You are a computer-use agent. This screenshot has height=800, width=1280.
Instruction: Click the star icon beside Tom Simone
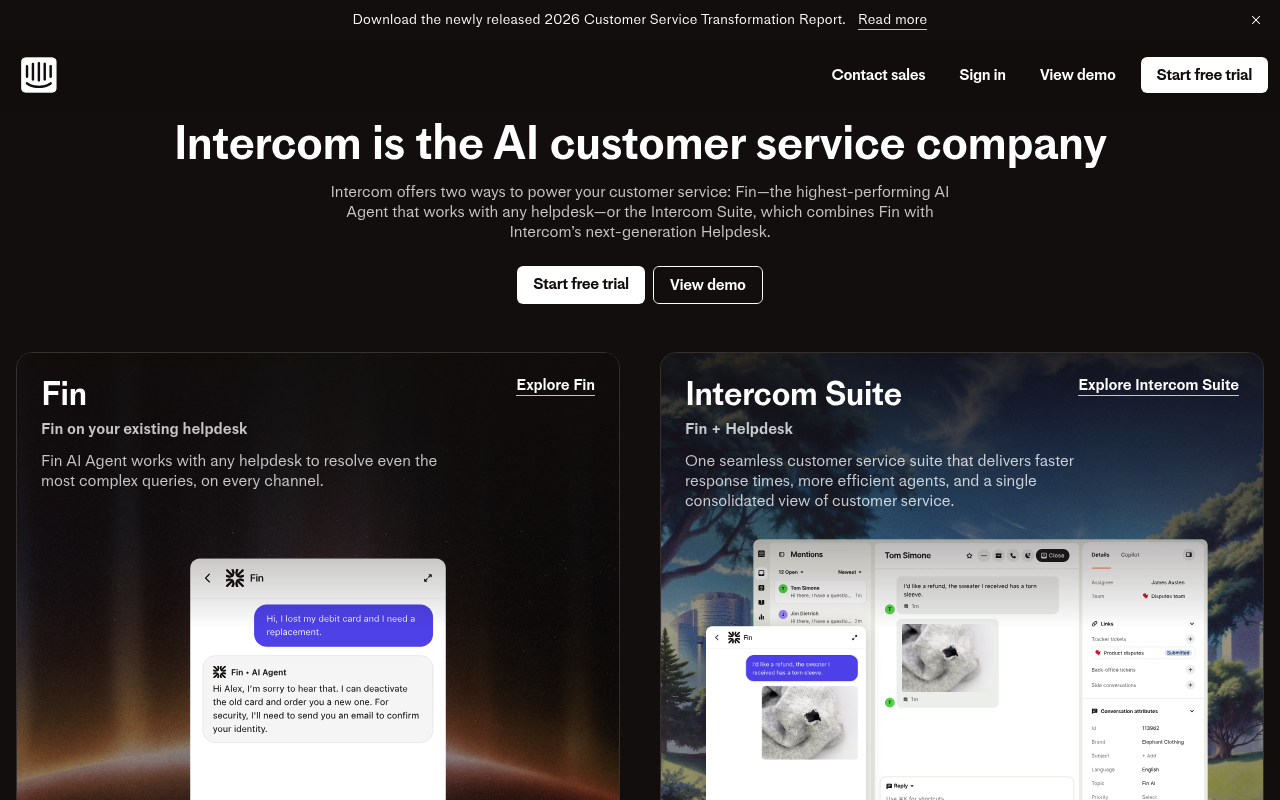969,555
